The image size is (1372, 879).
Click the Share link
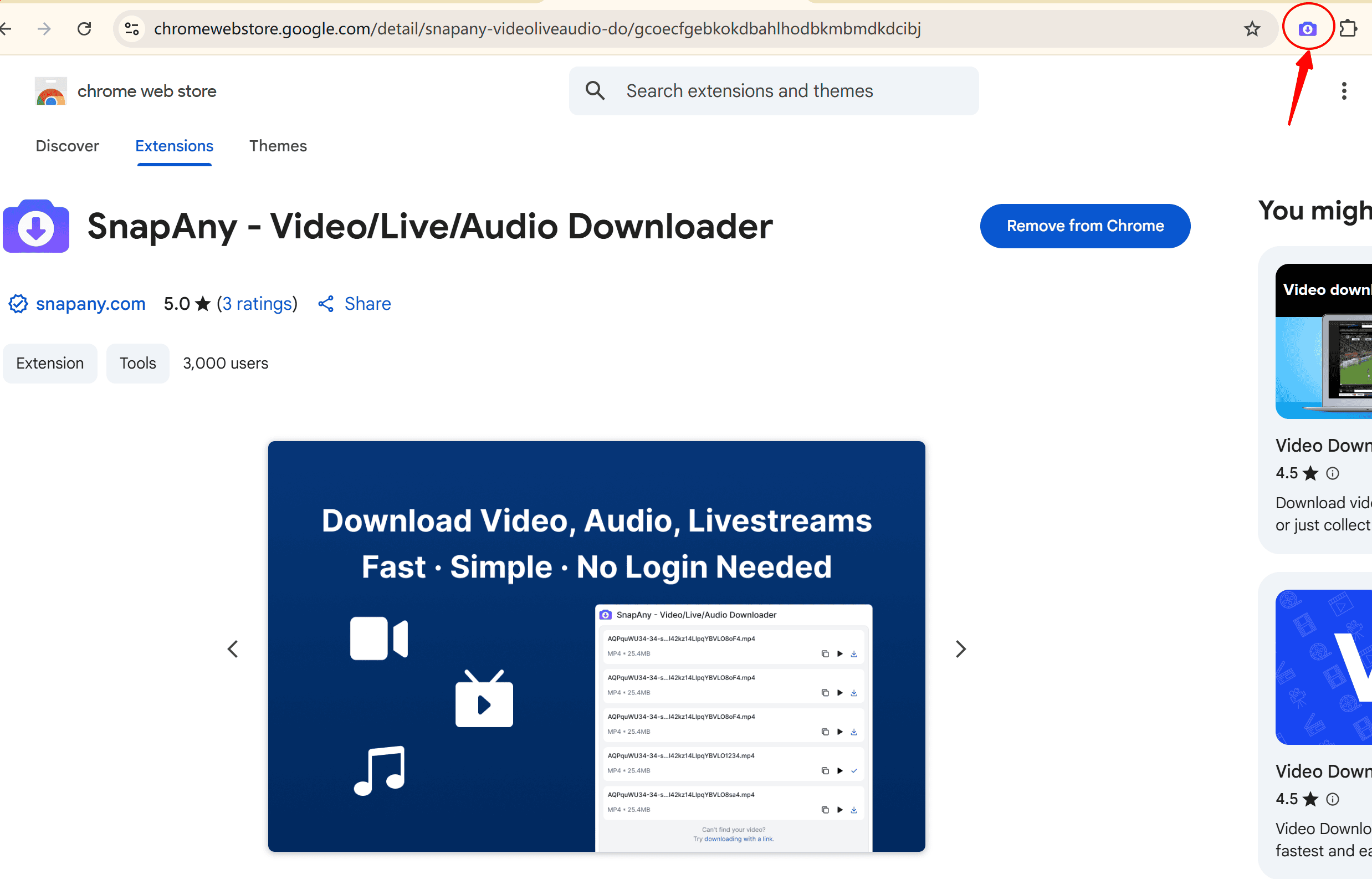coord(367,304)
